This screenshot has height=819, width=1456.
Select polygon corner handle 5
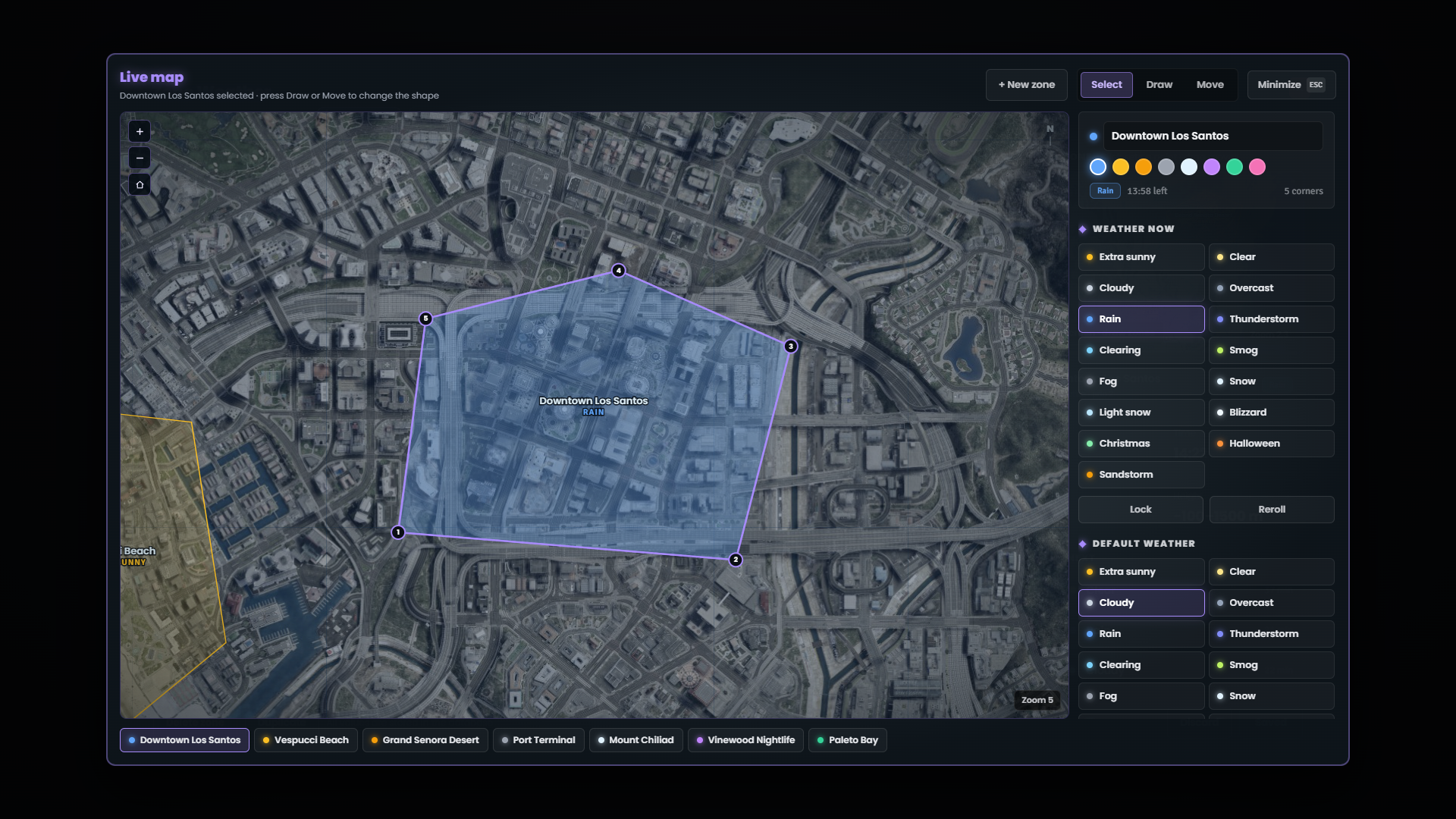425,318
